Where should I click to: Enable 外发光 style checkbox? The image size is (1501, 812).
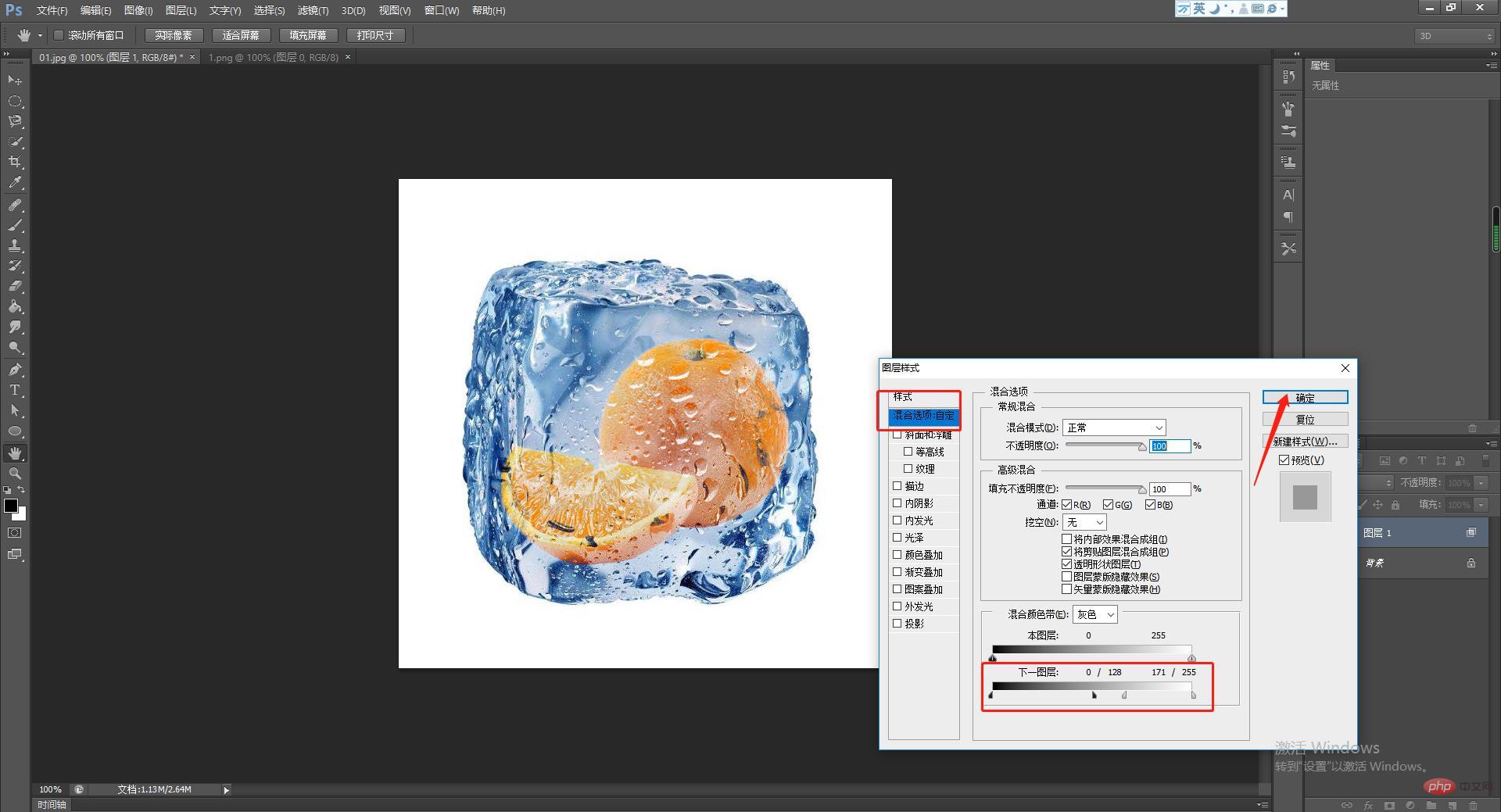pyautogui.click(x=897, y=606)
